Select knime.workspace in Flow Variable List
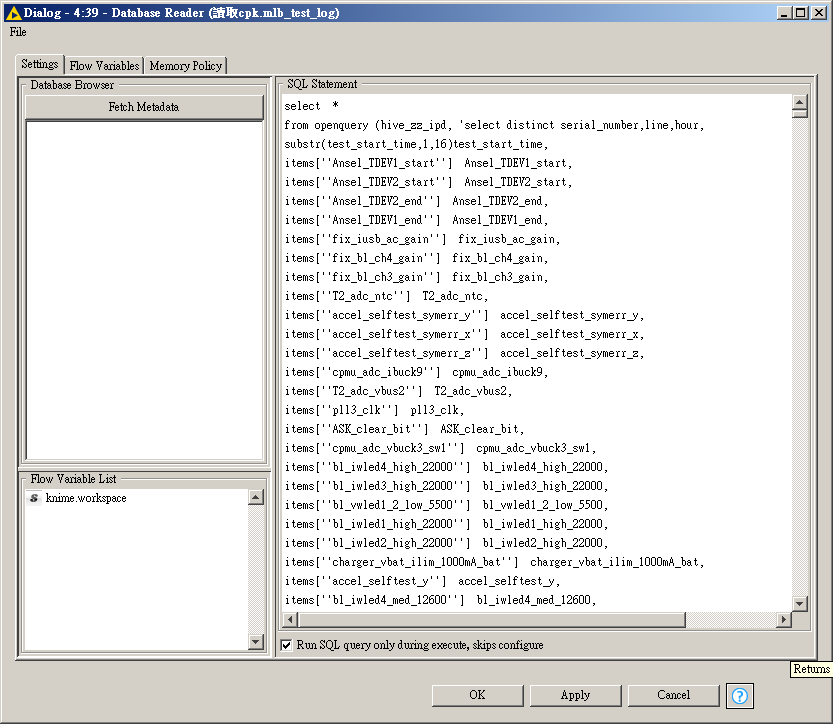This screenshot has height=724, width=833. pyautogui.click(x=86, y=498)
